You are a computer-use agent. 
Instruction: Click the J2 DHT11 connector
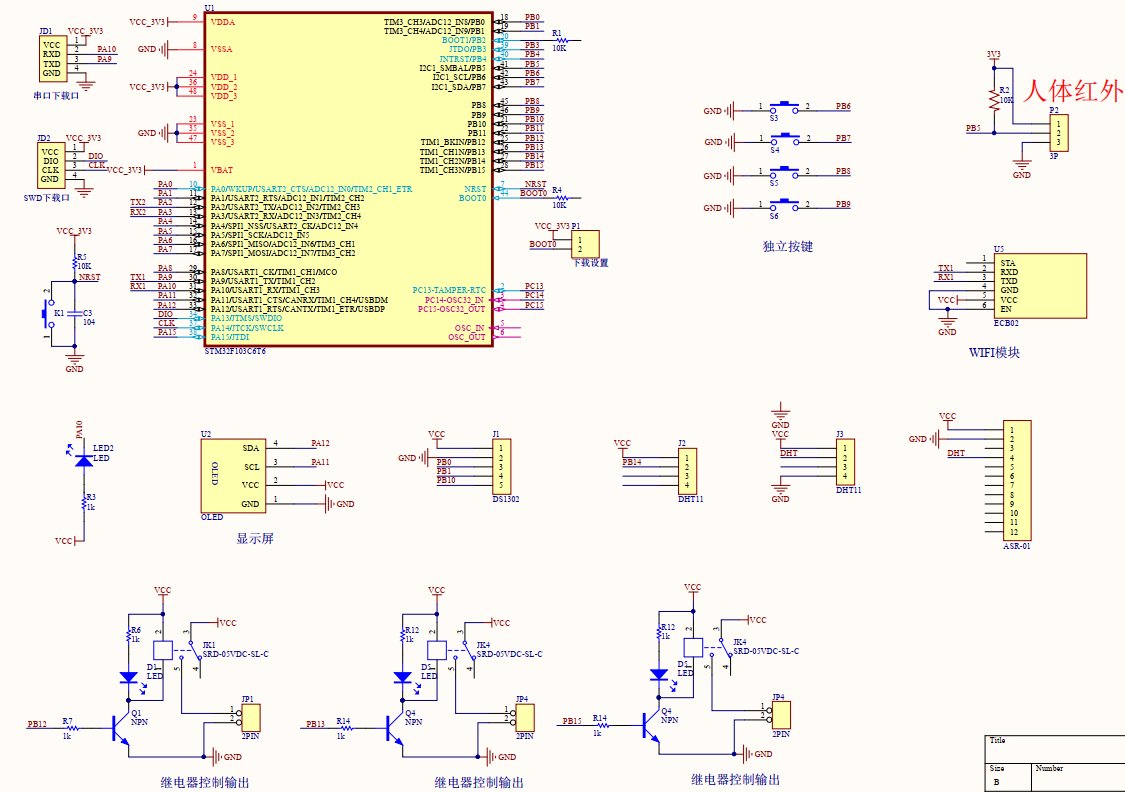(x=687, y=471)
